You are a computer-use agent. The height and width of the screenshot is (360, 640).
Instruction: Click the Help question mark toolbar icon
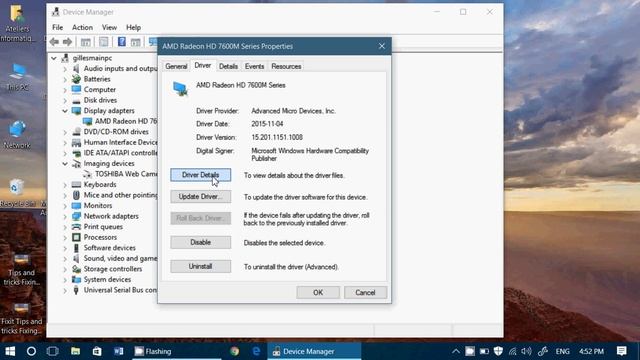click(121, 42)
